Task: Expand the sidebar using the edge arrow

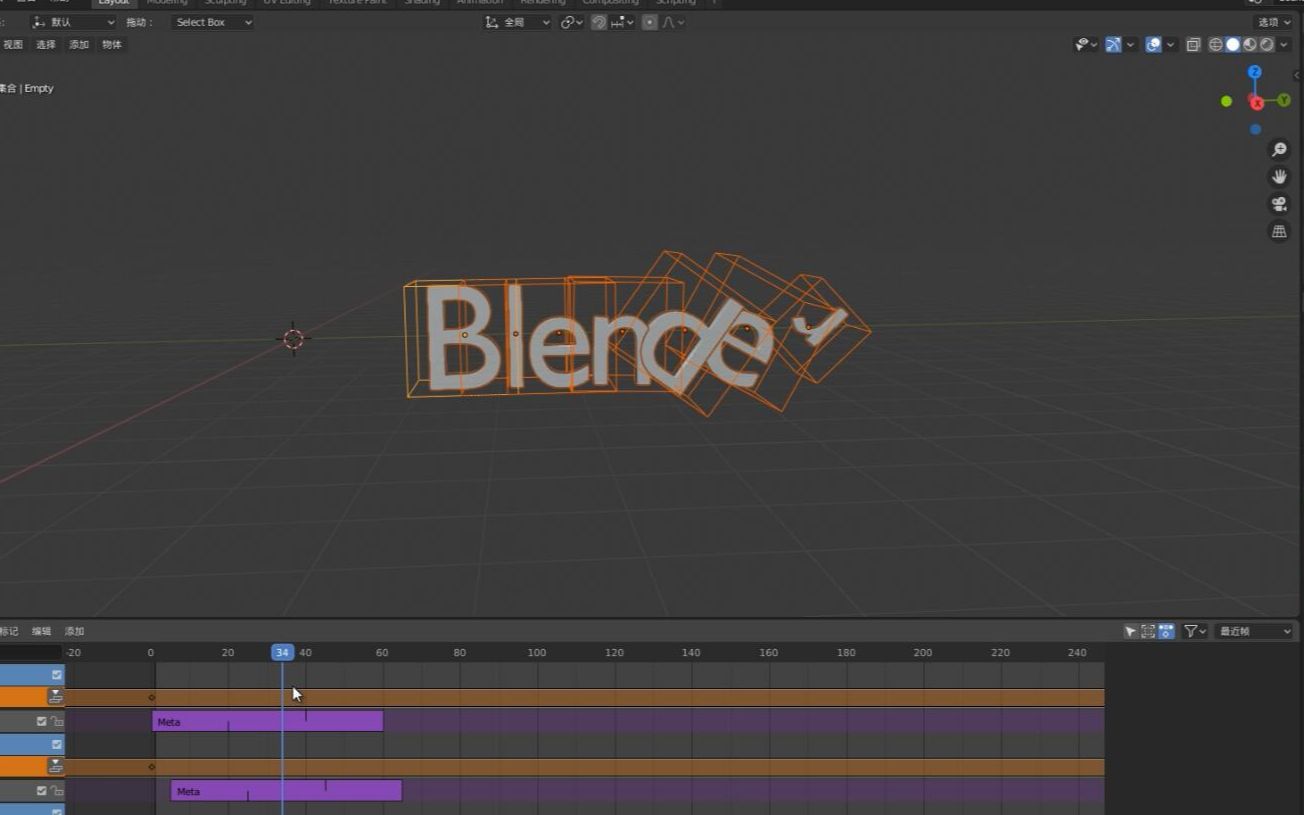Action: tap(1298, 75)
